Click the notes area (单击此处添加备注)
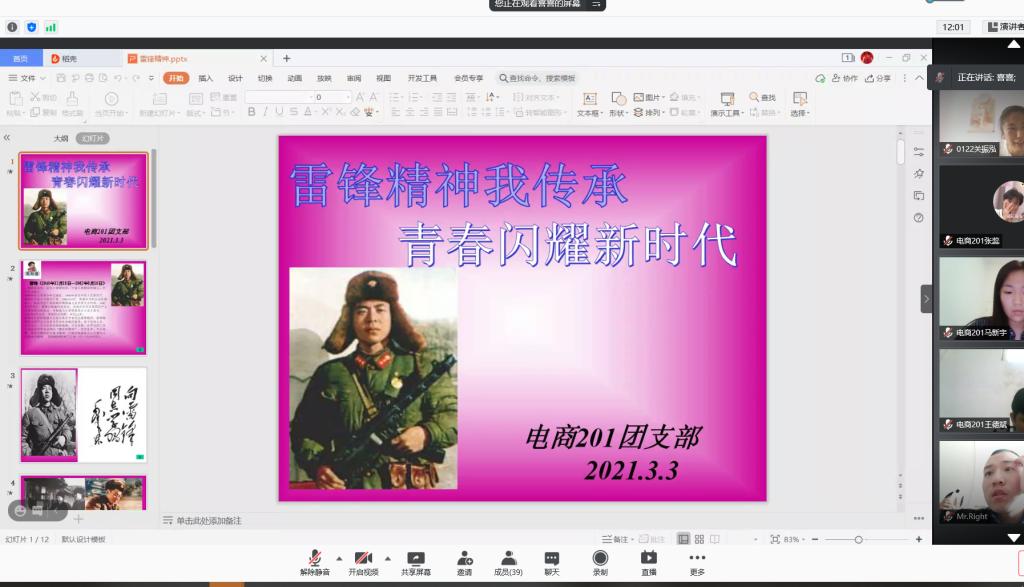 [x=208, y=520]
